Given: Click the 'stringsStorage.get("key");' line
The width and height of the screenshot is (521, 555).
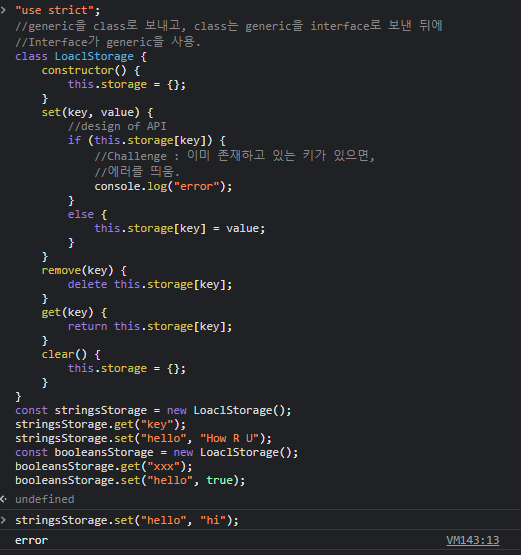Looking at the screenshot, I should coord(101,424).
